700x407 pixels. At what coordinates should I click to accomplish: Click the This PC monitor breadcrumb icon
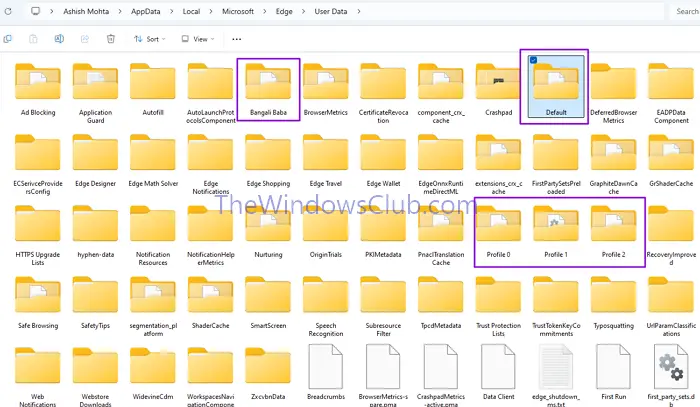(x=35, y=11)
